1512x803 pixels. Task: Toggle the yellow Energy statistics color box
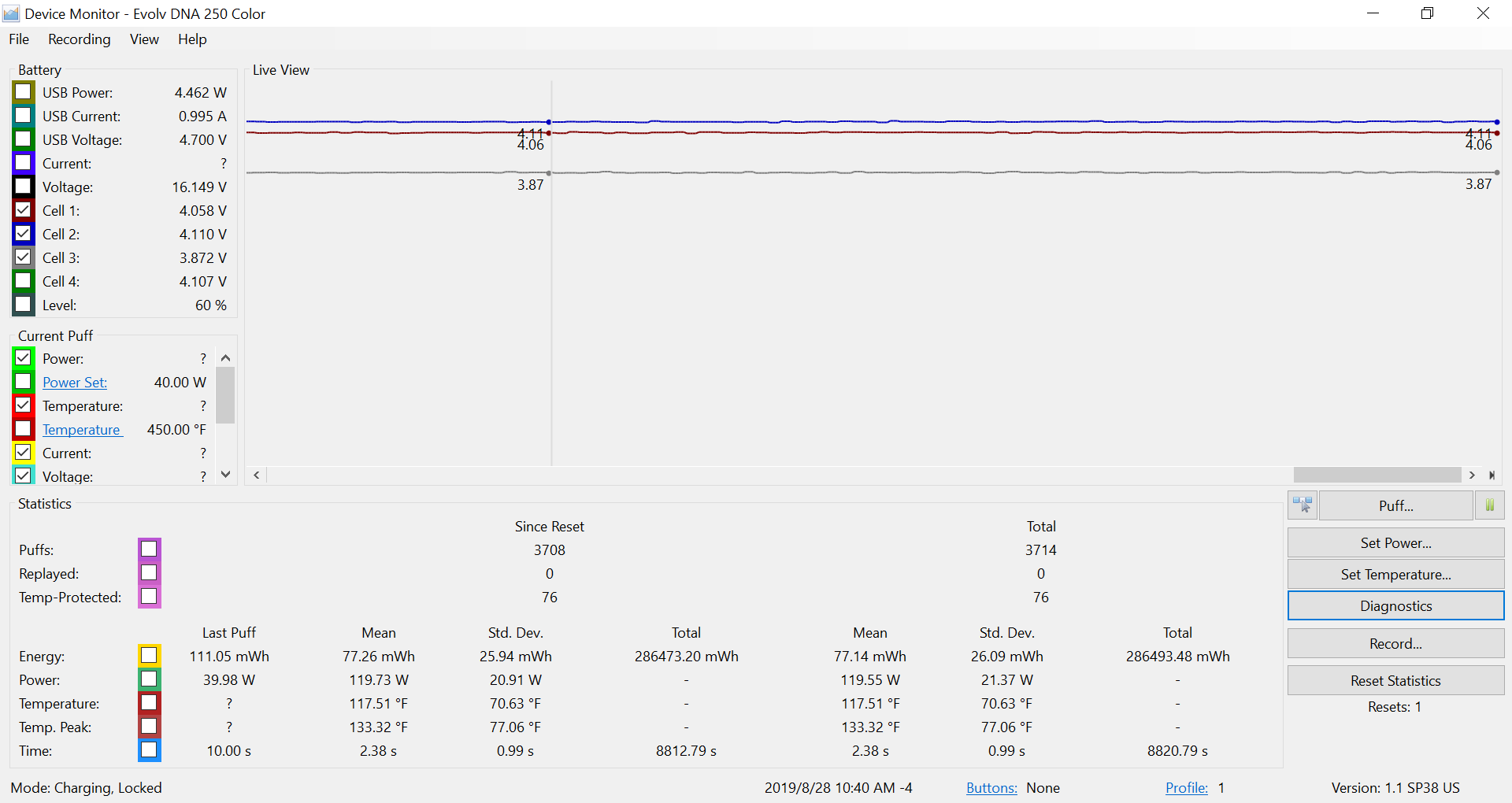point(149,656)
